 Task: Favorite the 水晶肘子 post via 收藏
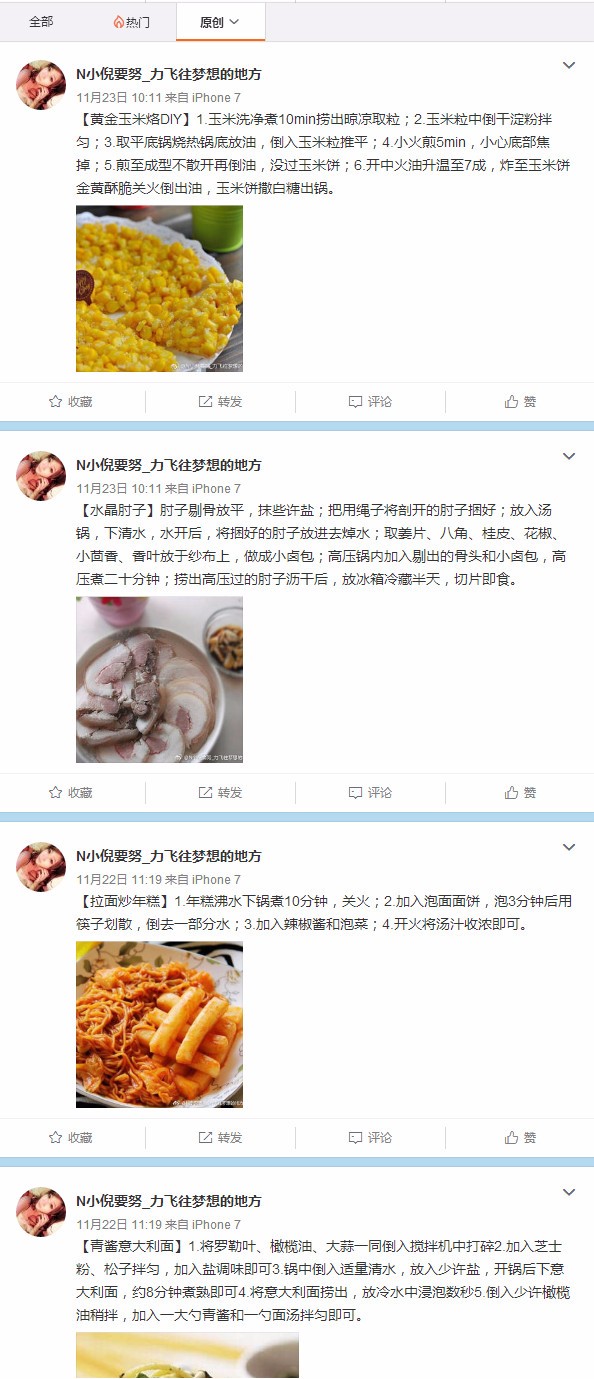(71, 792)
